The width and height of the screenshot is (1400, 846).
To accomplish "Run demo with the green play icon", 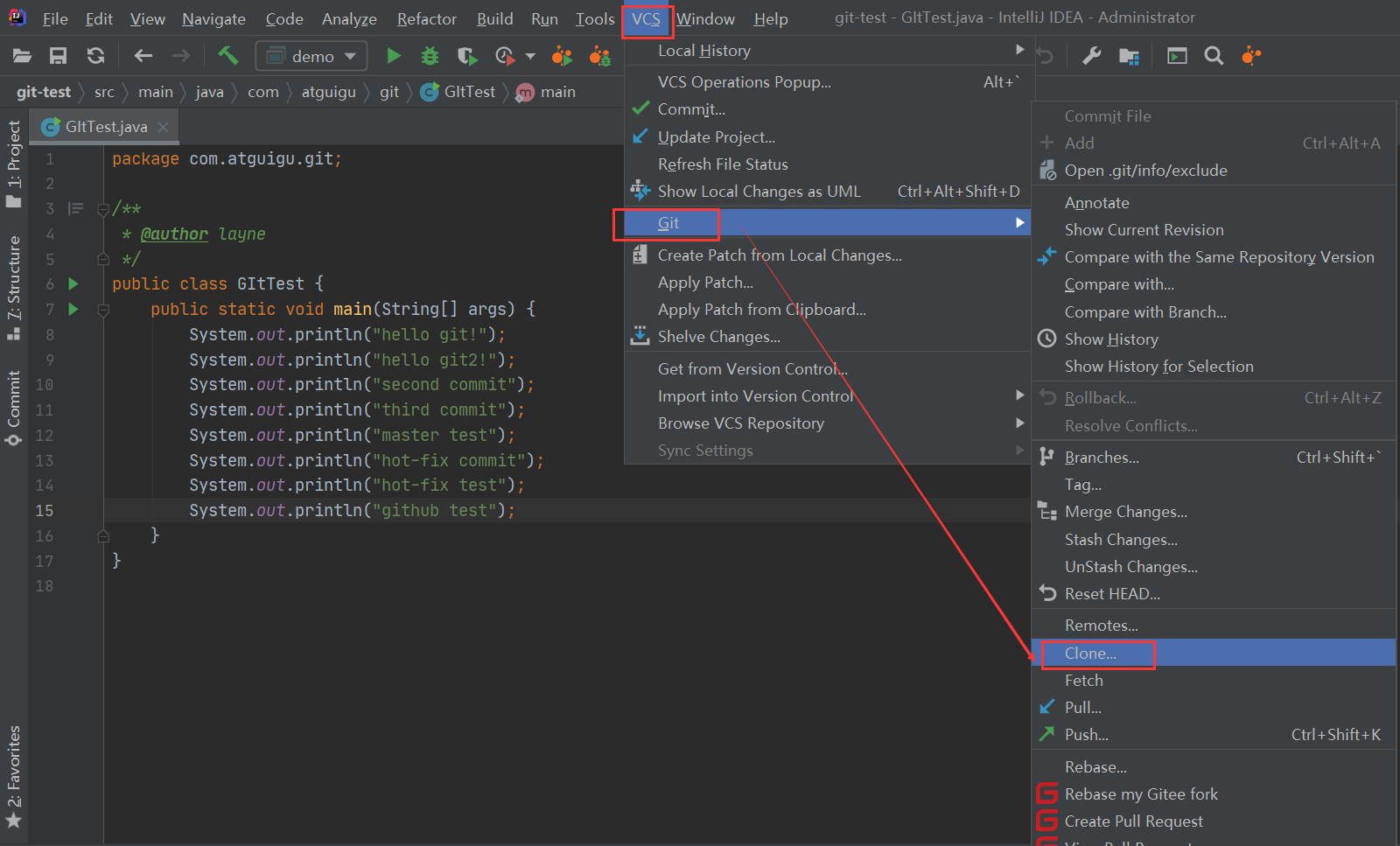I will (394, 56).
